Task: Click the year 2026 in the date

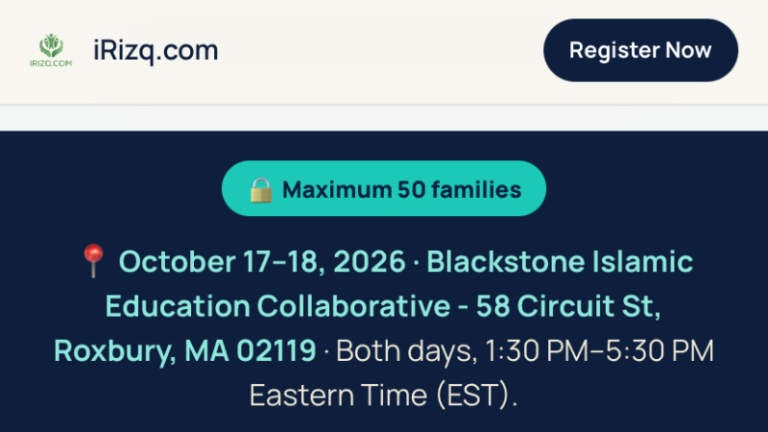Action: tap(369, 262)
